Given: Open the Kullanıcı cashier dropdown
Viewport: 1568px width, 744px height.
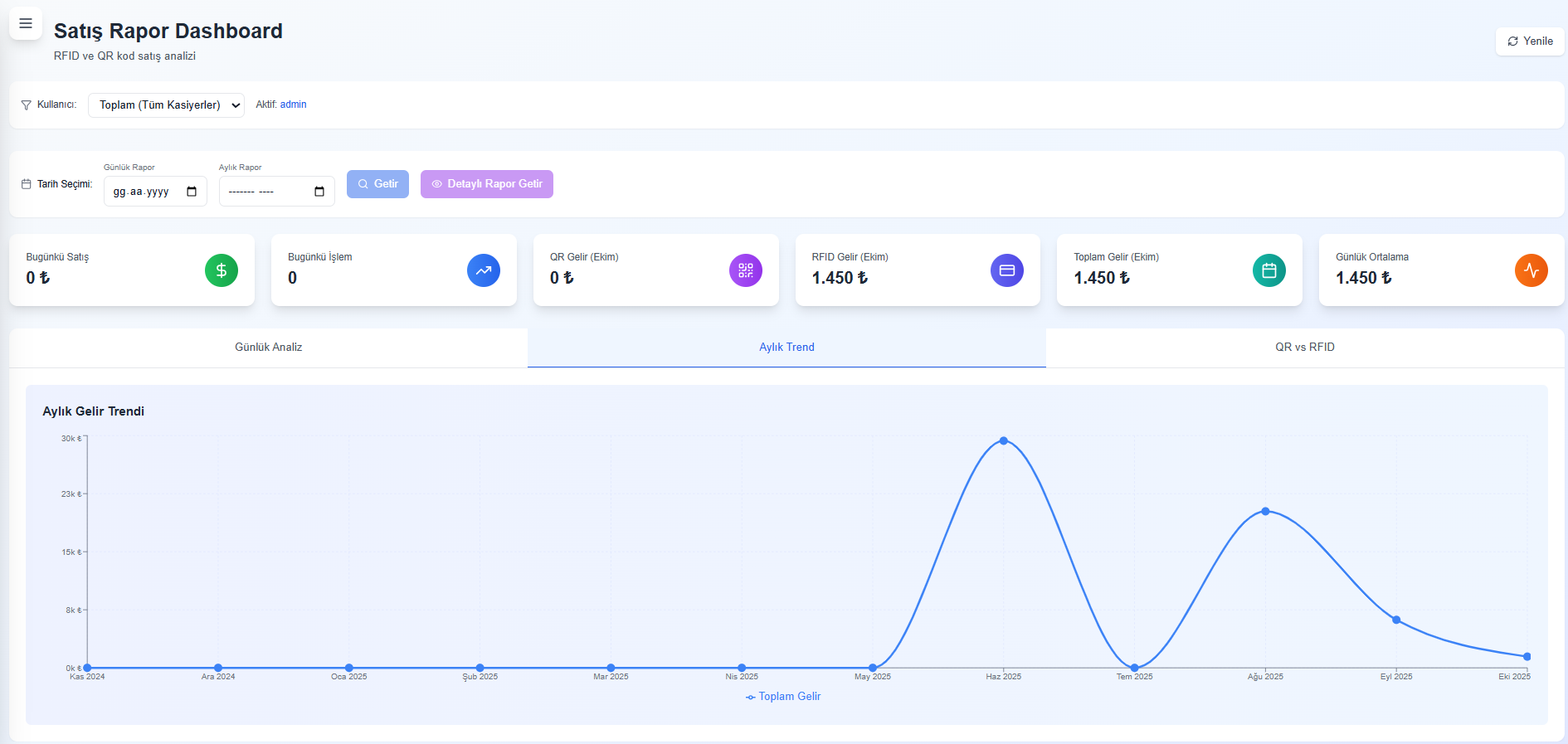Looking at the screenshot, I should click(x=166, y=105).
